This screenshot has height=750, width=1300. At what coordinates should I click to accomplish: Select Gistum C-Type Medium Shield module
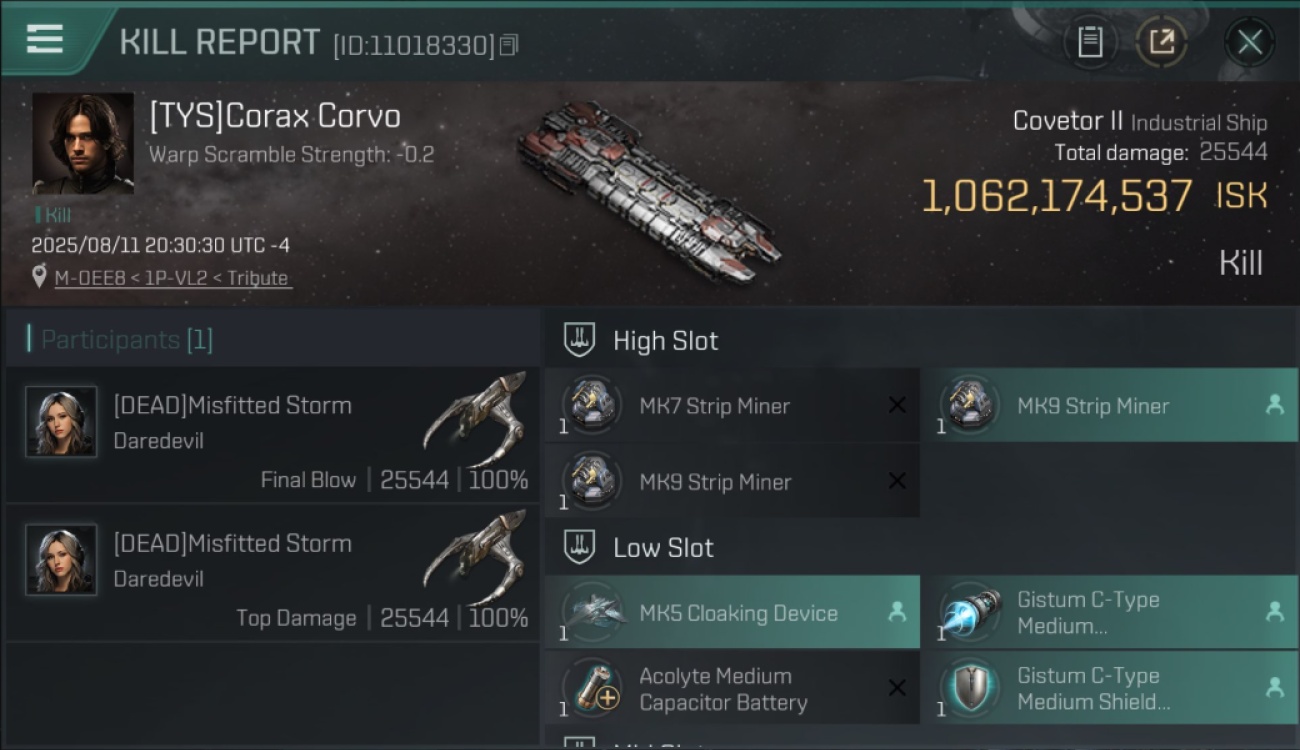click(x=1110, y=688)
